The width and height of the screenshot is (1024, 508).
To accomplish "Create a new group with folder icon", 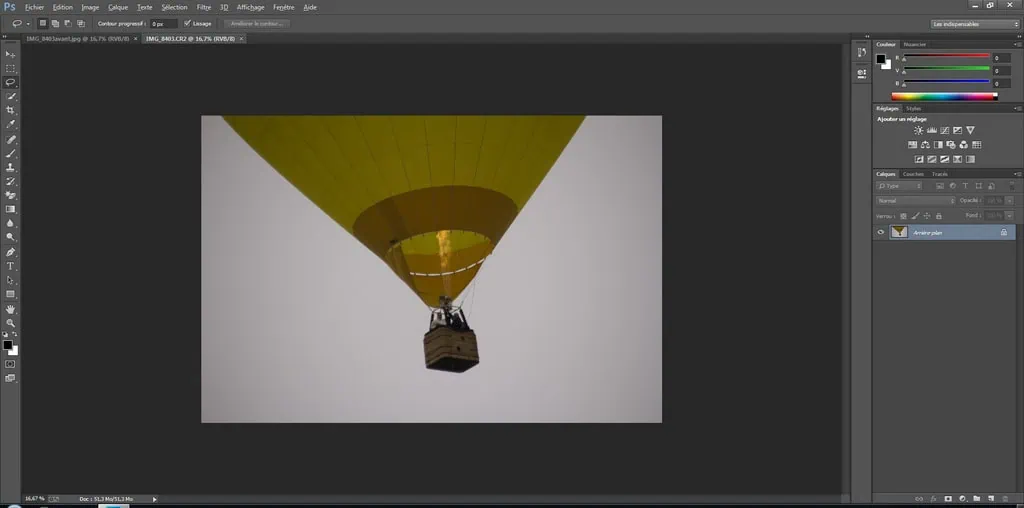I will (x=976, y=497).
